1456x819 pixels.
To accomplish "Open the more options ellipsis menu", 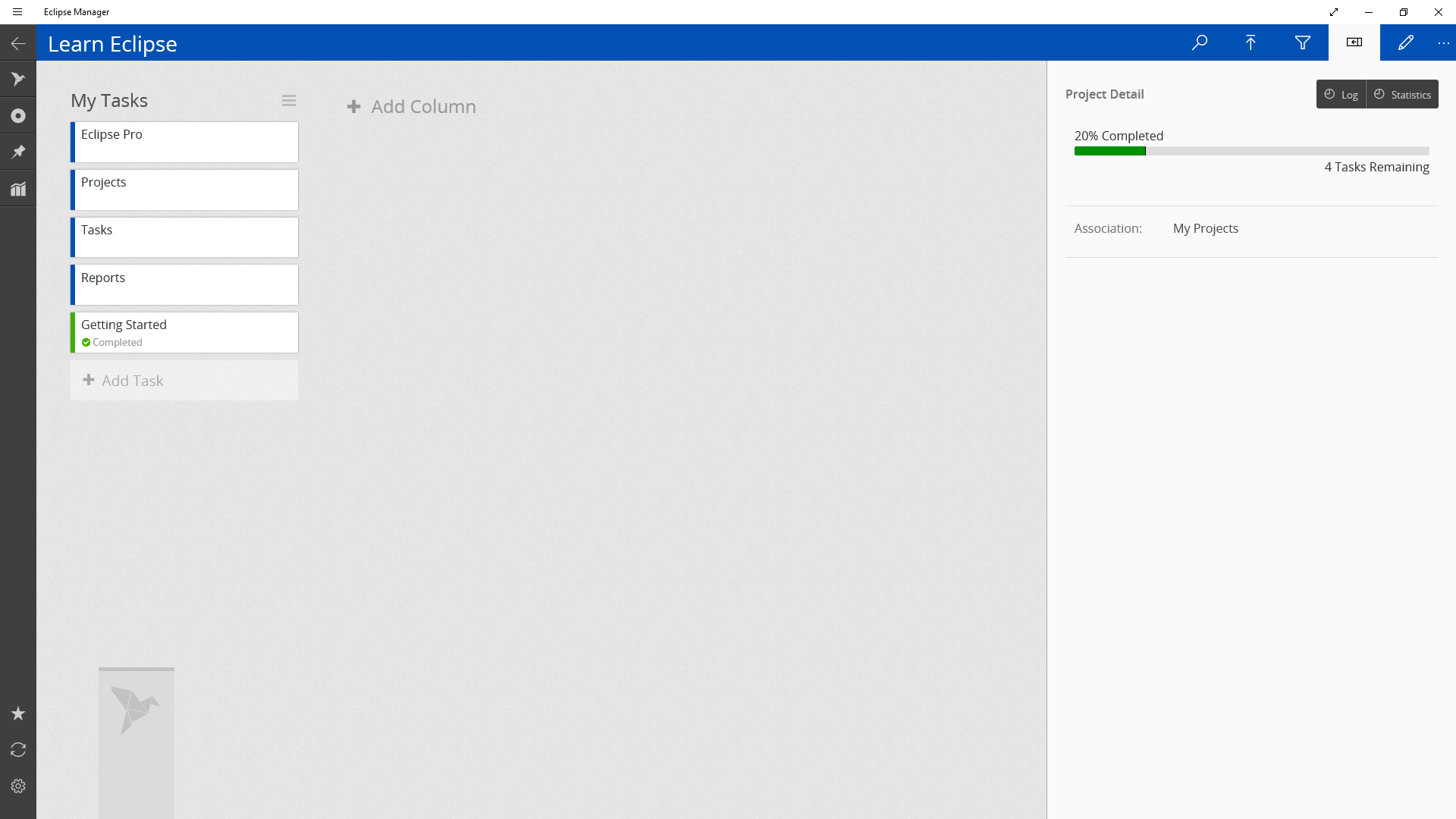I will coord(1443,43).
